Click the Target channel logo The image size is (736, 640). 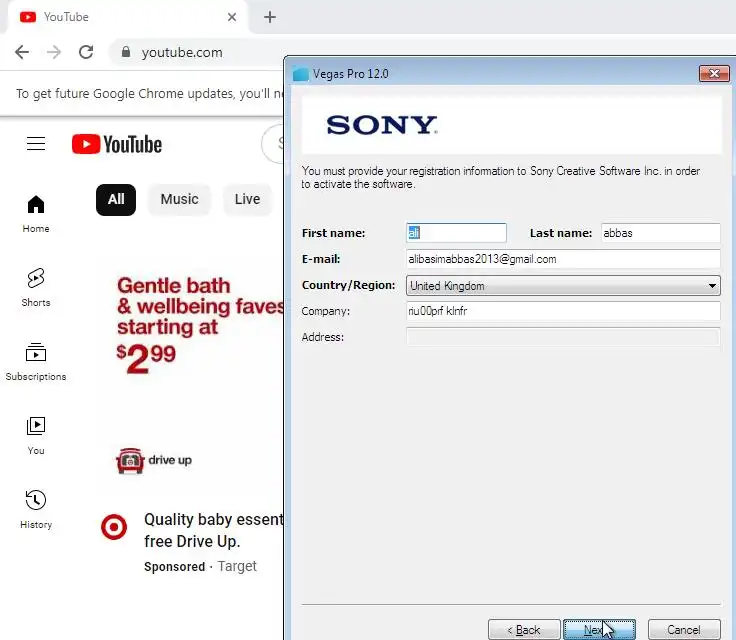114,527
